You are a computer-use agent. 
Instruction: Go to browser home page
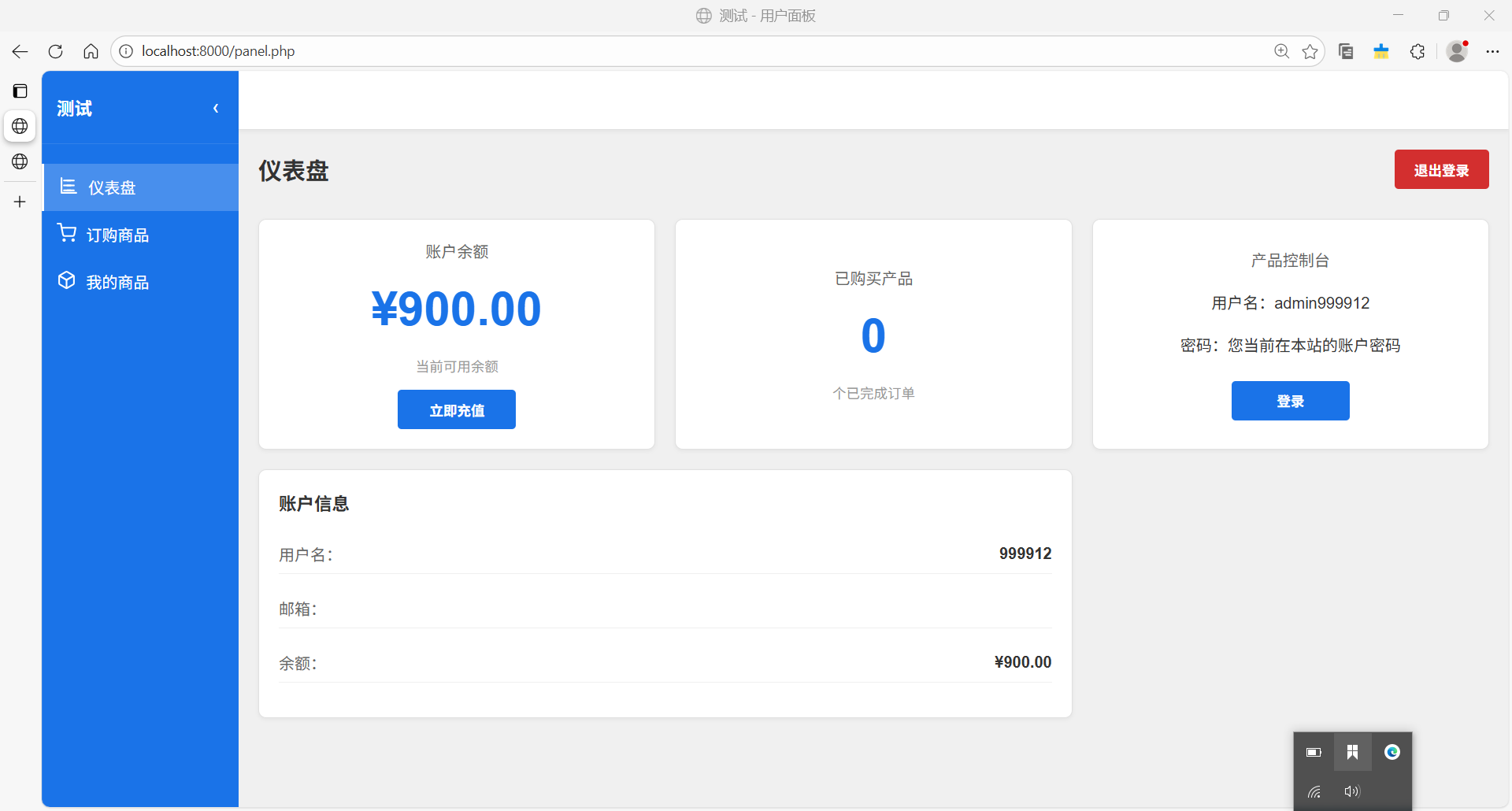[91, 52]
